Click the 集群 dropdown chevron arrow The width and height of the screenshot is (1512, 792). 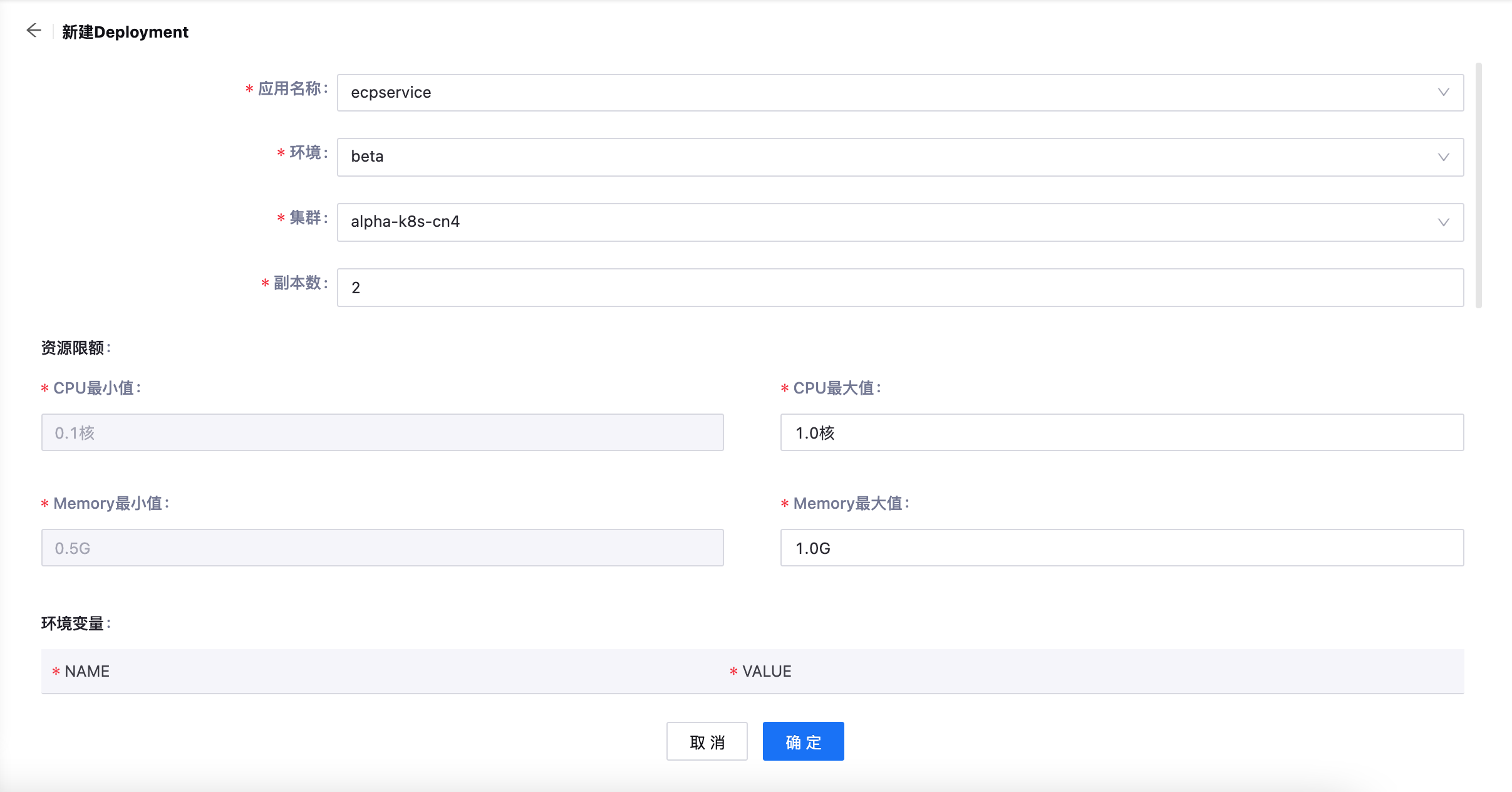(x=1444, y=221)
